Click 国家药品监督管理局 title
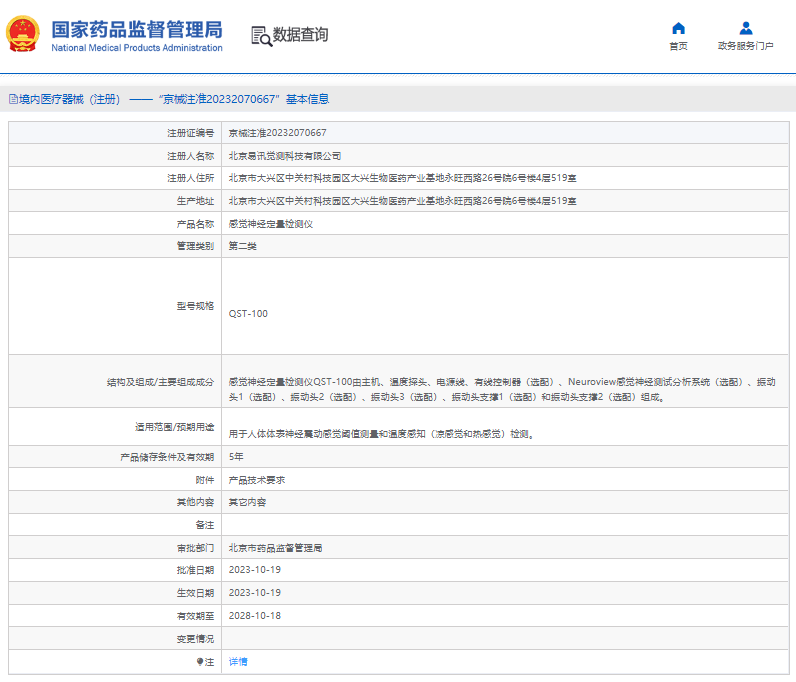This screenshot has width=796, height=682. point(137,29)
